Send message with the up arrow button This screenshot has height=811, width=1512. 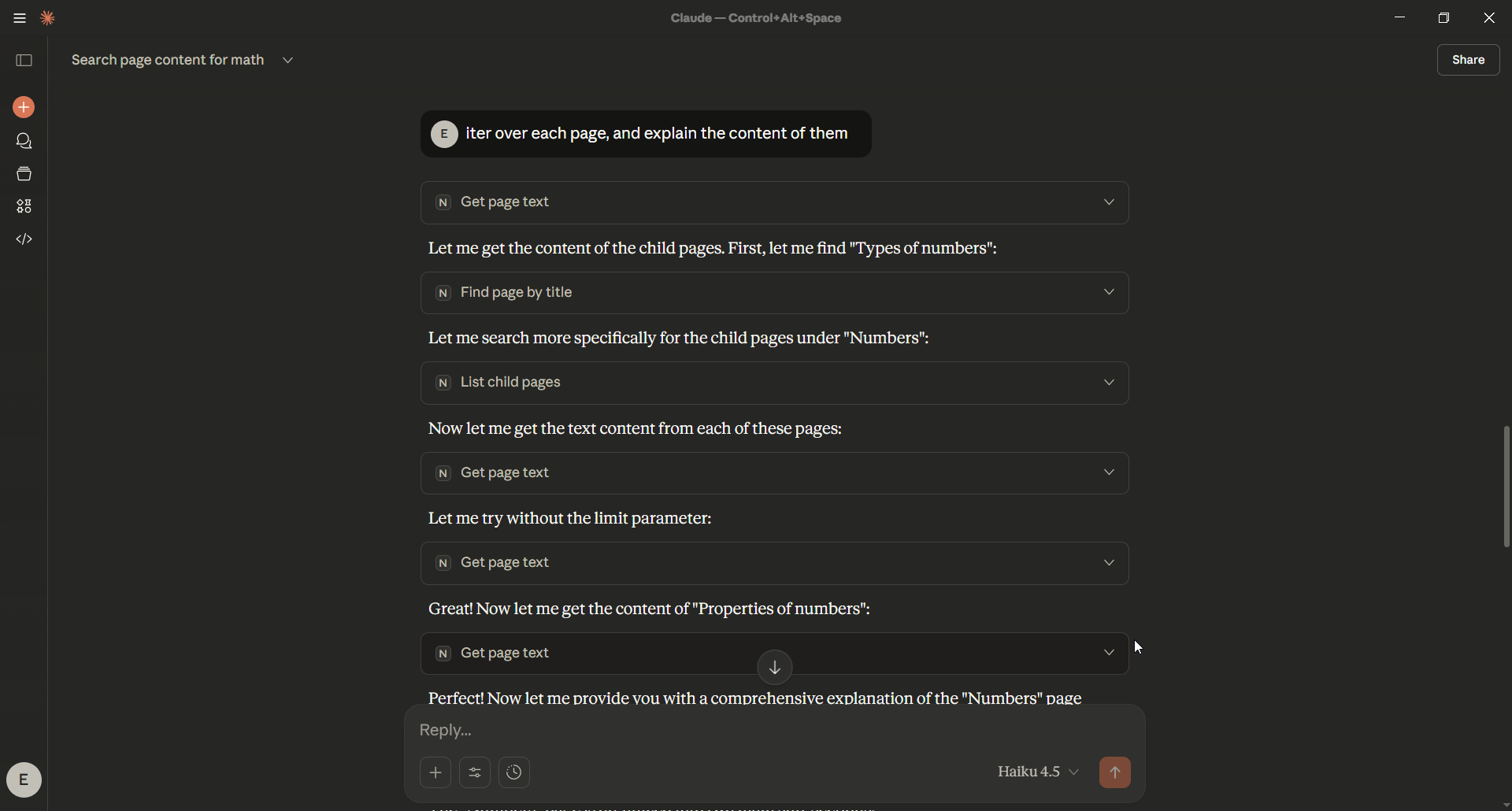pyautogui.click(x=1114, y=772)
